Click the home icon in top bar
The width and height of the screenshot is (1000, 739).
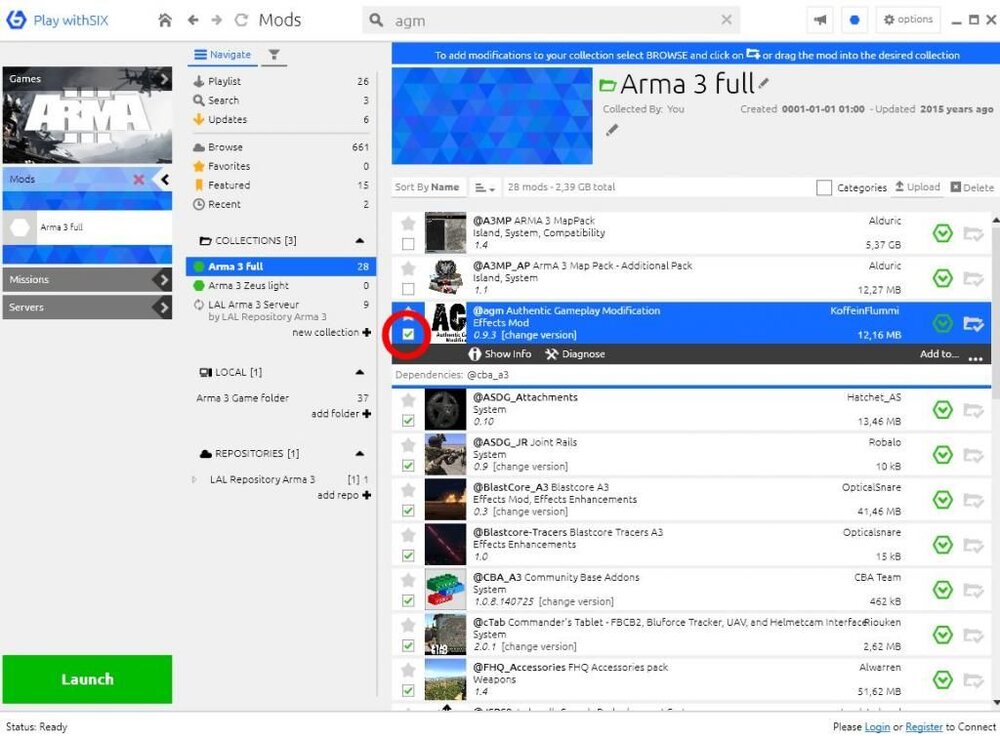coord(165,20)
